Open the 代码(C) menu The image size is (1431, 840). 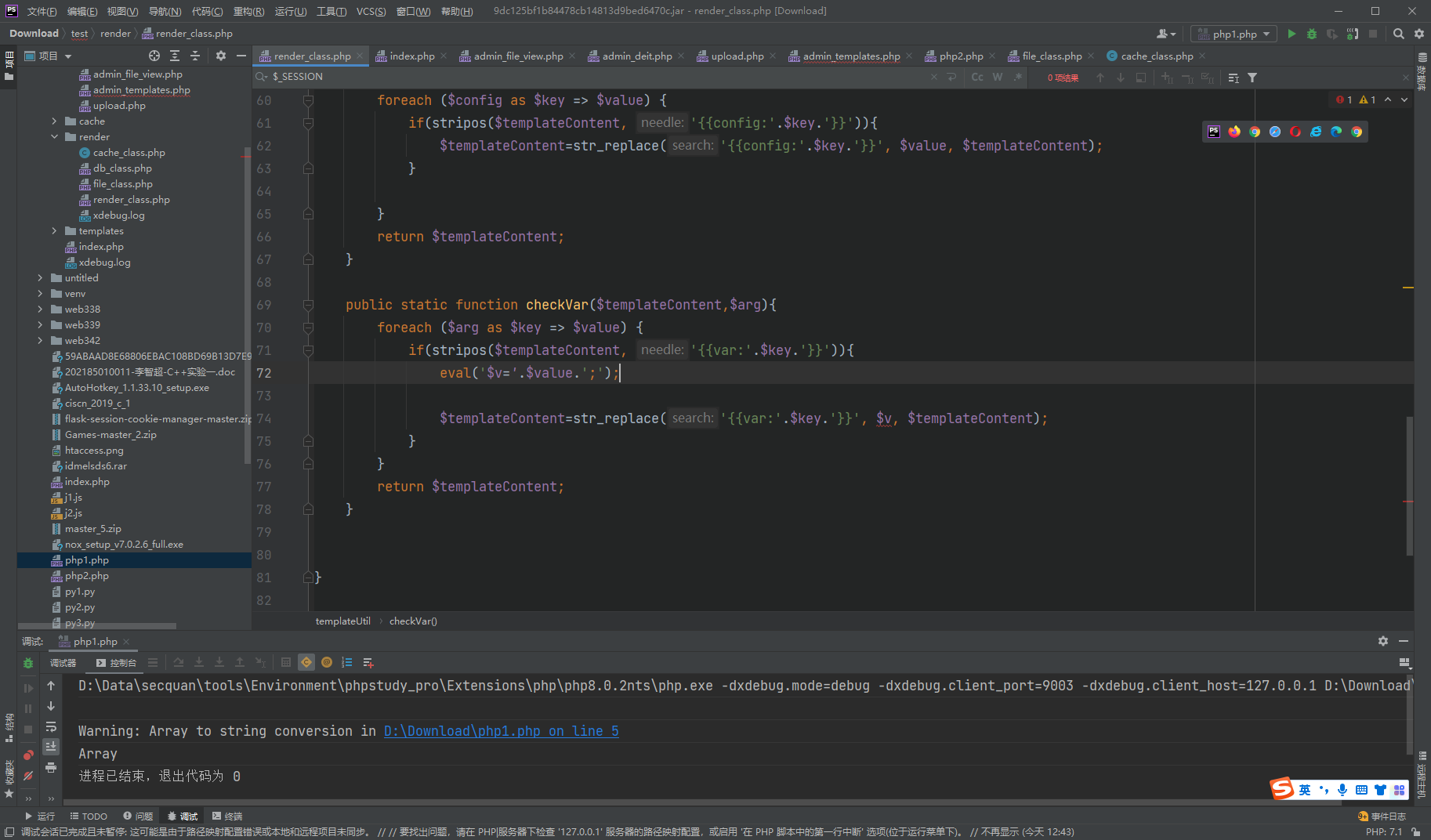tap(207, 11)
